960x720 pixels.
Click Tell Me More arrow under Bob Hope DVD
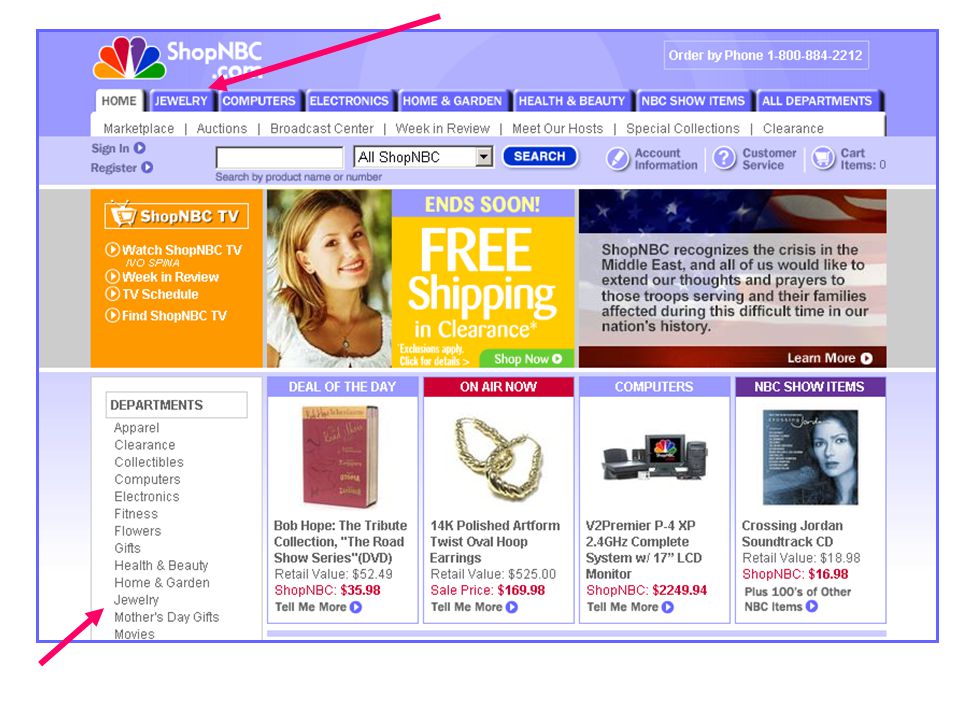356,607
